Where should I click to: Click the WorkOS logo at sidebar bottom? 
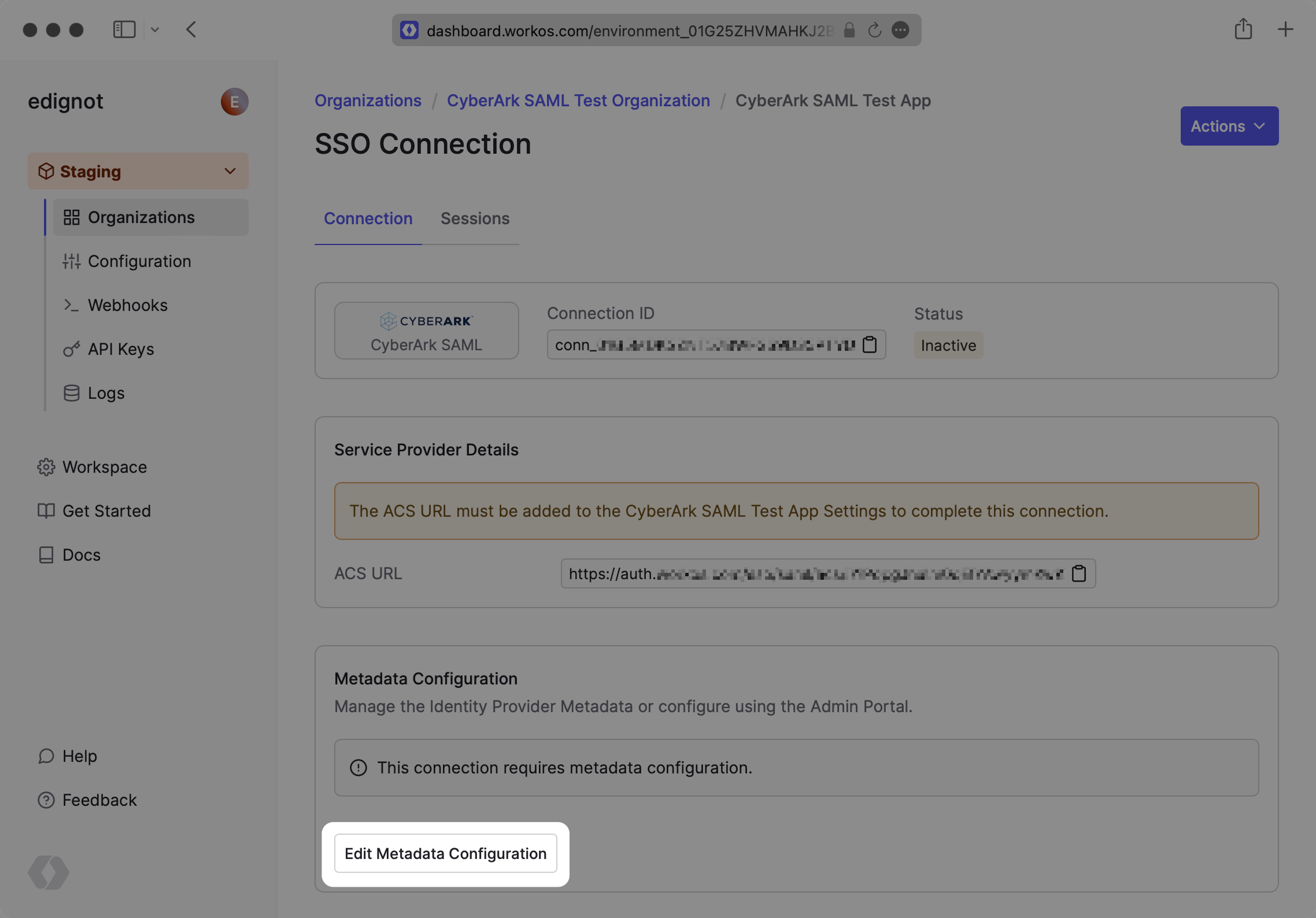click(49, 873)
